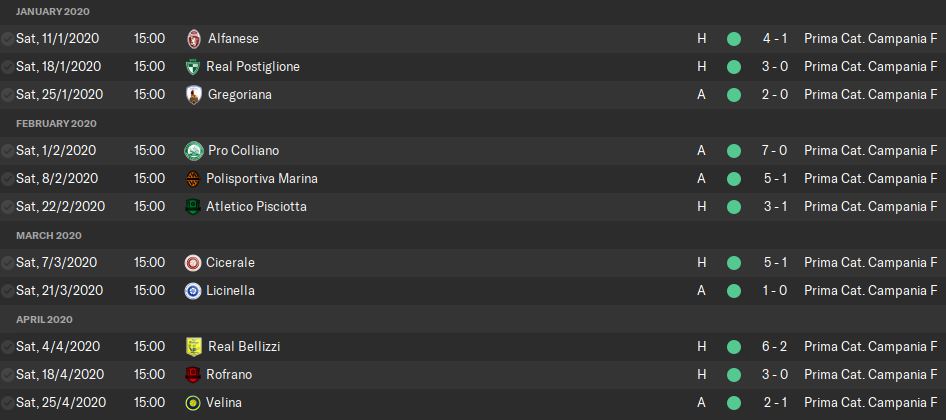The width and height of the screenshot is (946, 420).
Task: Click the Atletico Pisciotta crest
Action: (193, 207)
